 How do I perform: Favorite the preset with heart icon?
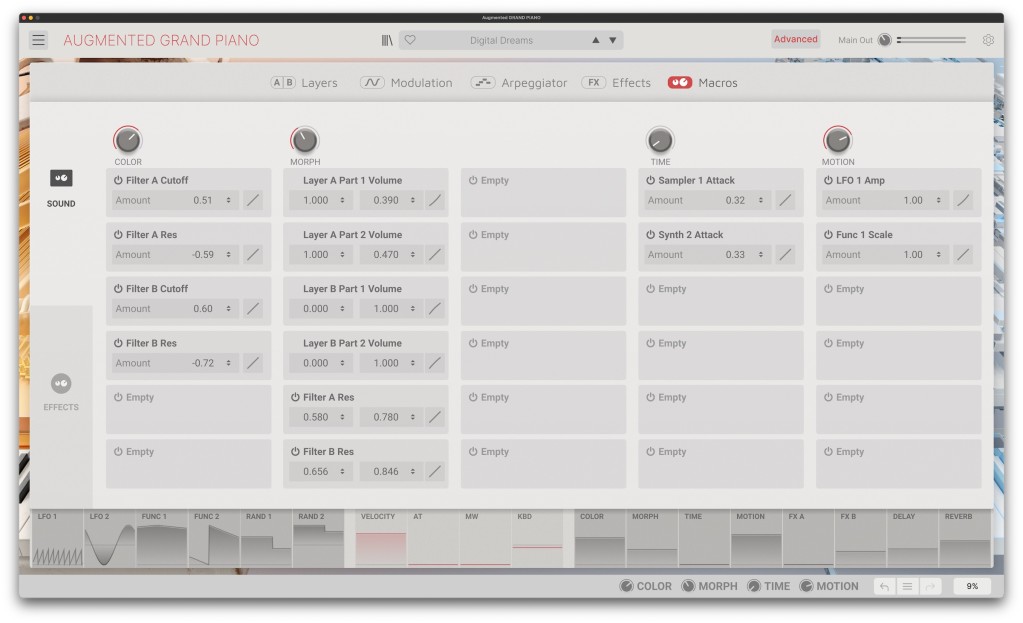click(410, 40)
